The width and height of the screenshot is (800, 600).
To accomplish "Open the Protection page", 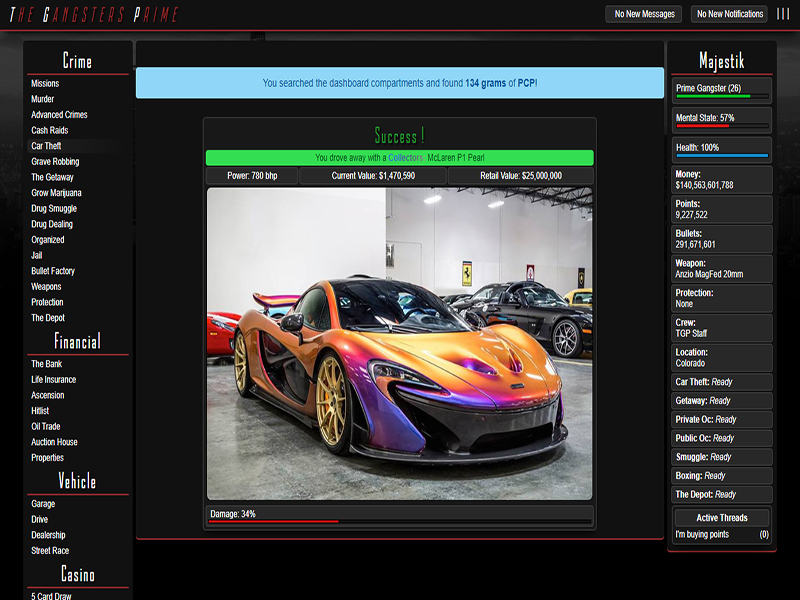I will tap(47, 302).
